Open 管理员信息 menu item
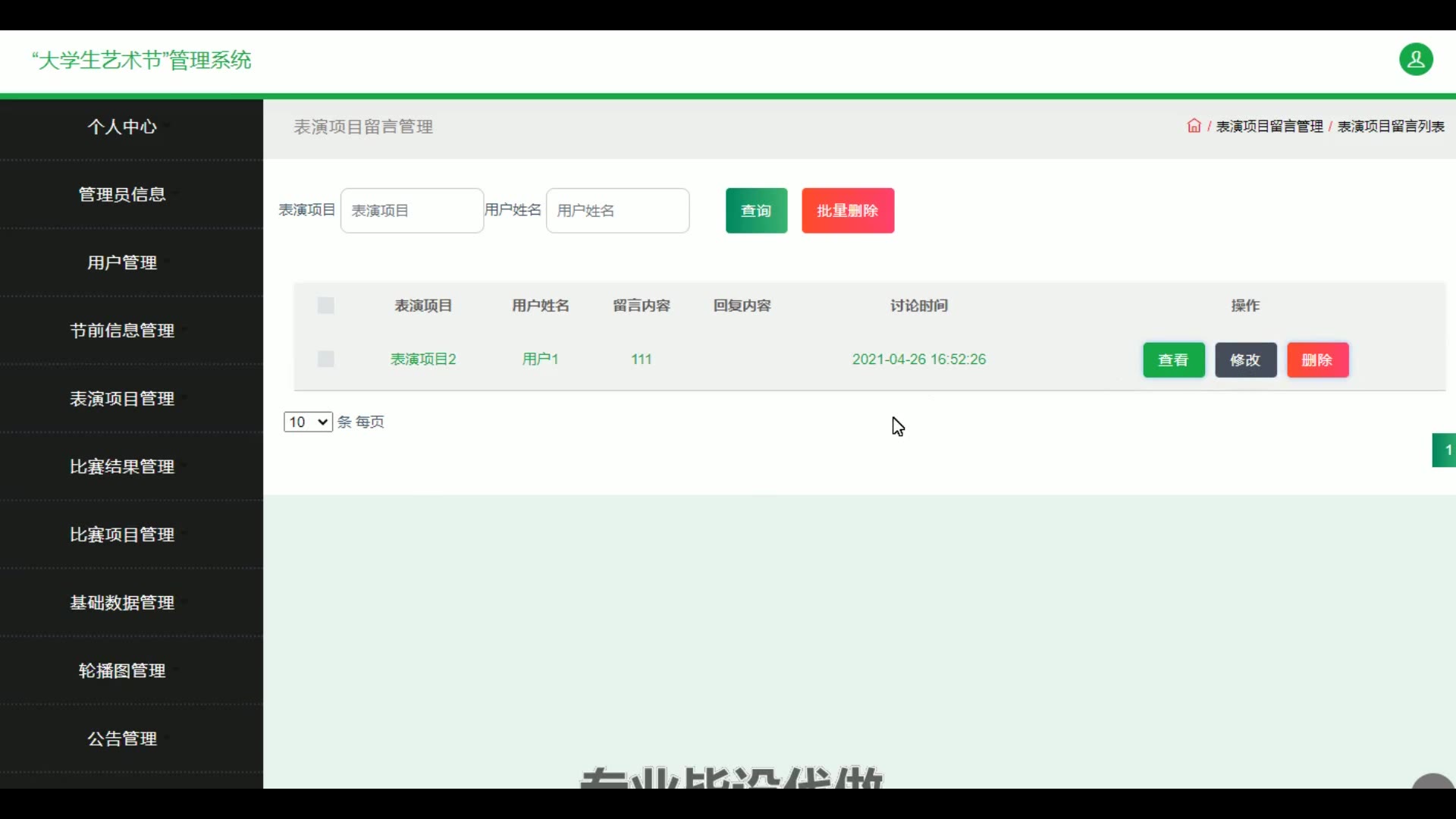 click(122, 194)
